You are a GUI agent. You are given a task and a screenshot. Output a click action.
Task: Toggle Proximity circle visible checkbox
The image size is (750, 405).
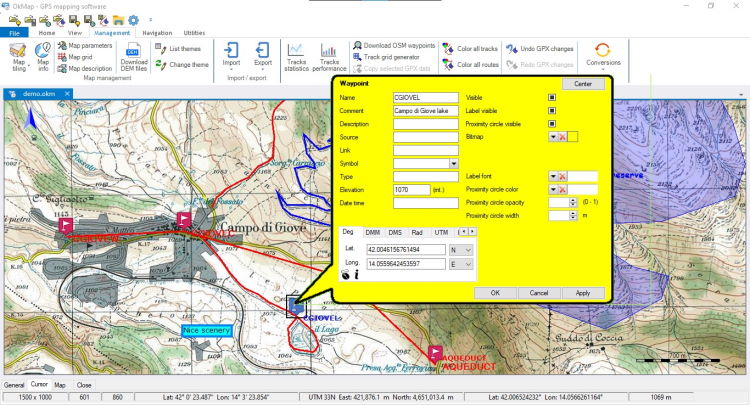coord(551,124)
